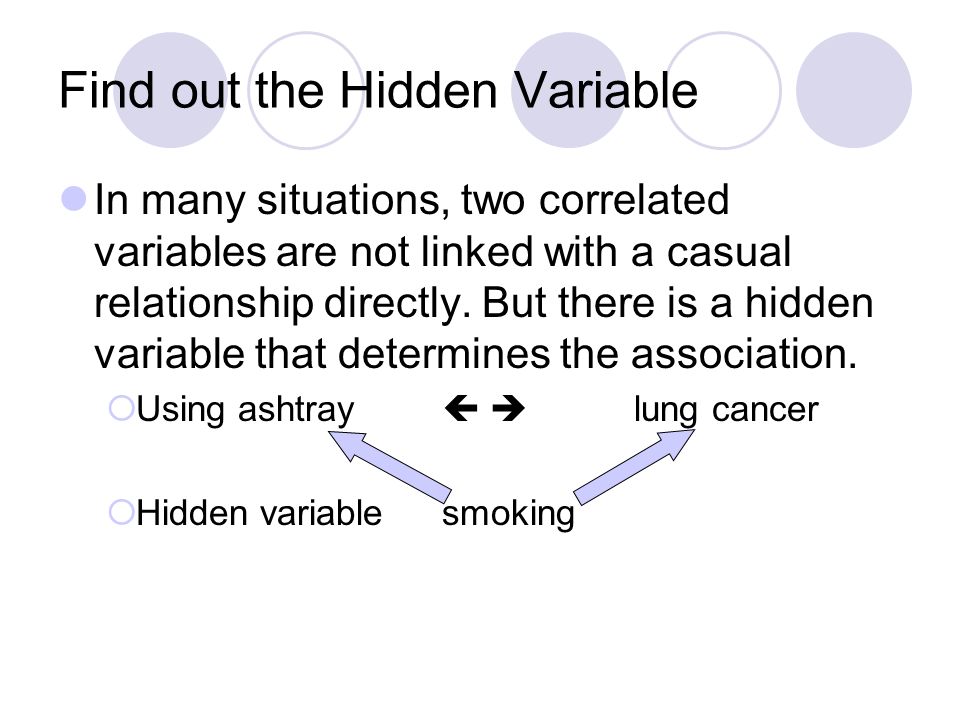Click the word 'association' in the paragraph
Viewport: 960px width, 720px height.
tap(743, 354)
